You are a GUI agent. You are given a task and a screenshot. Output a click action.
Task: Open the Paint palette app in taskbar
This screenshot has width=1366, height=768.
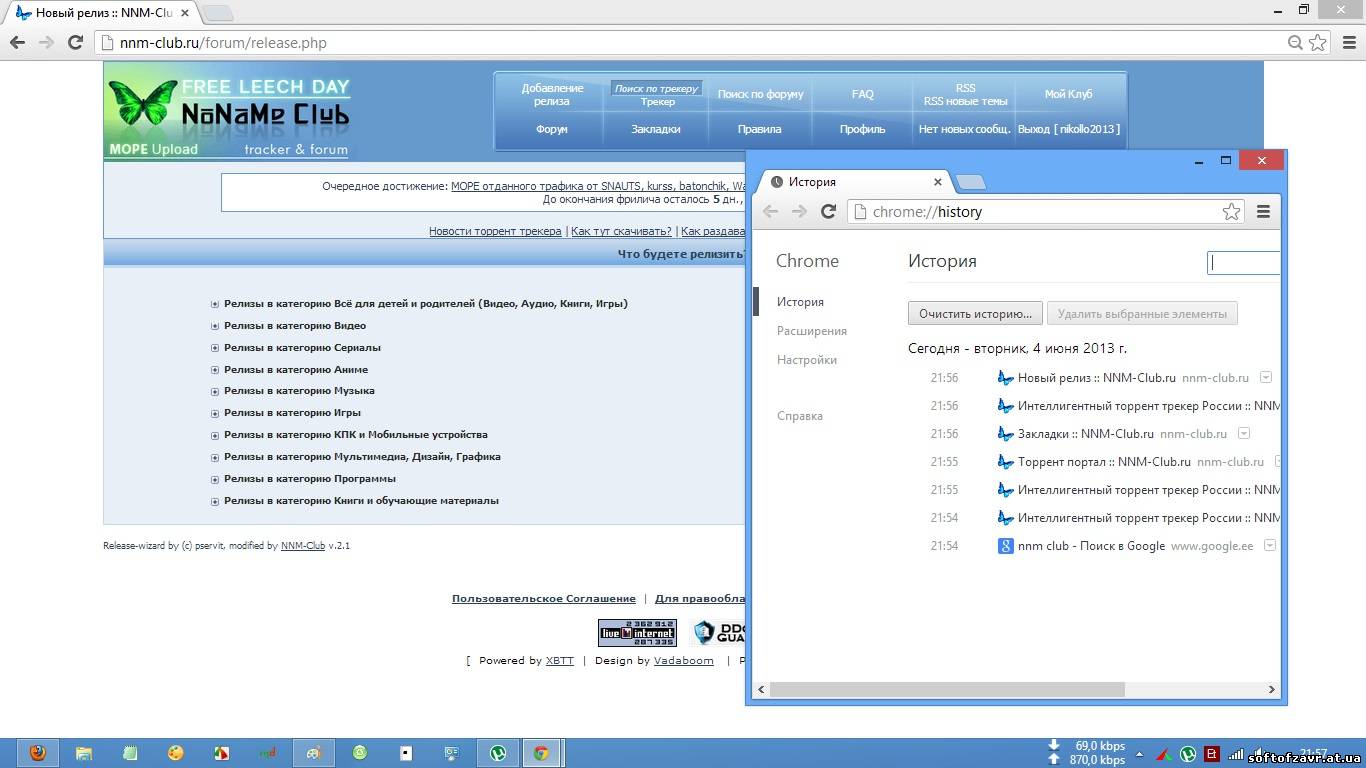(176, 753)
